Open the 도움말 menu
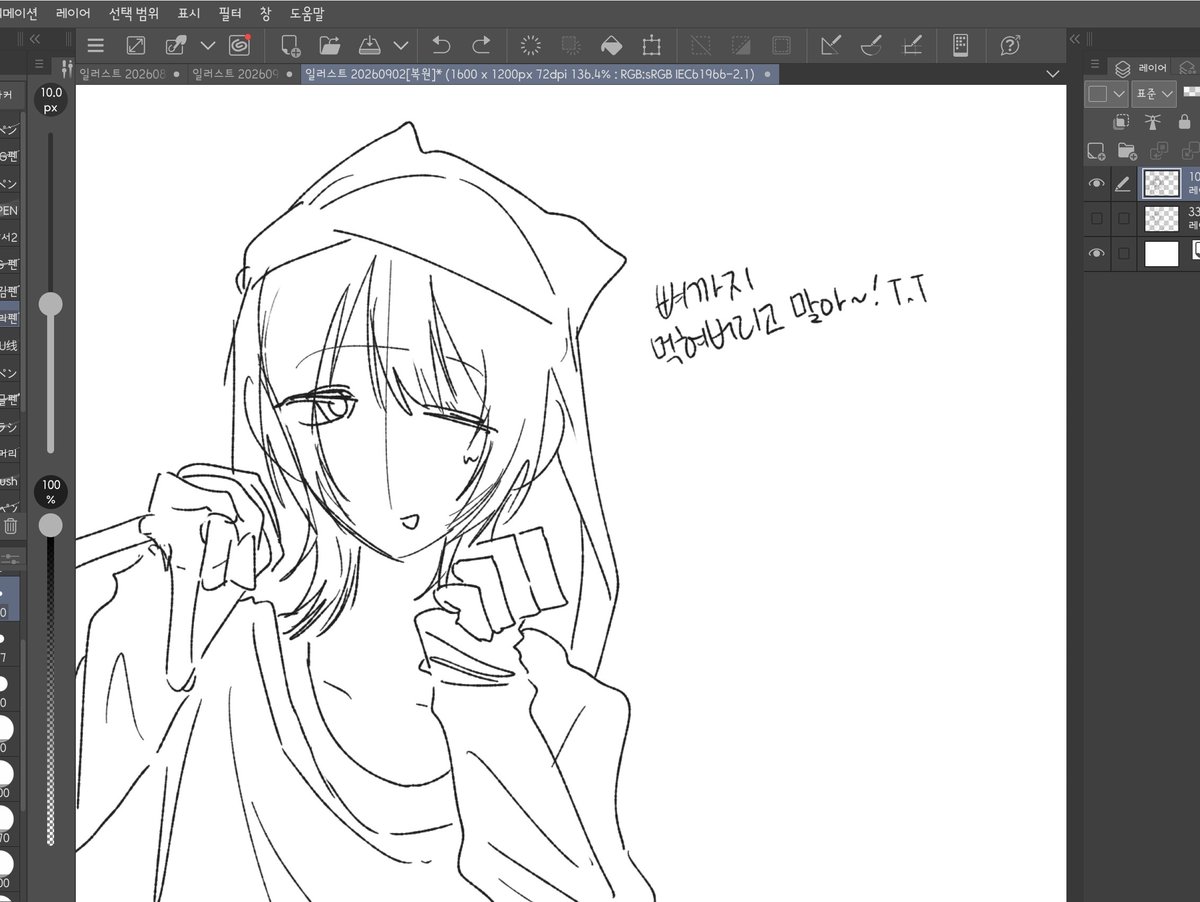Viewport: 1200px width, 902px height. [306, 14]
